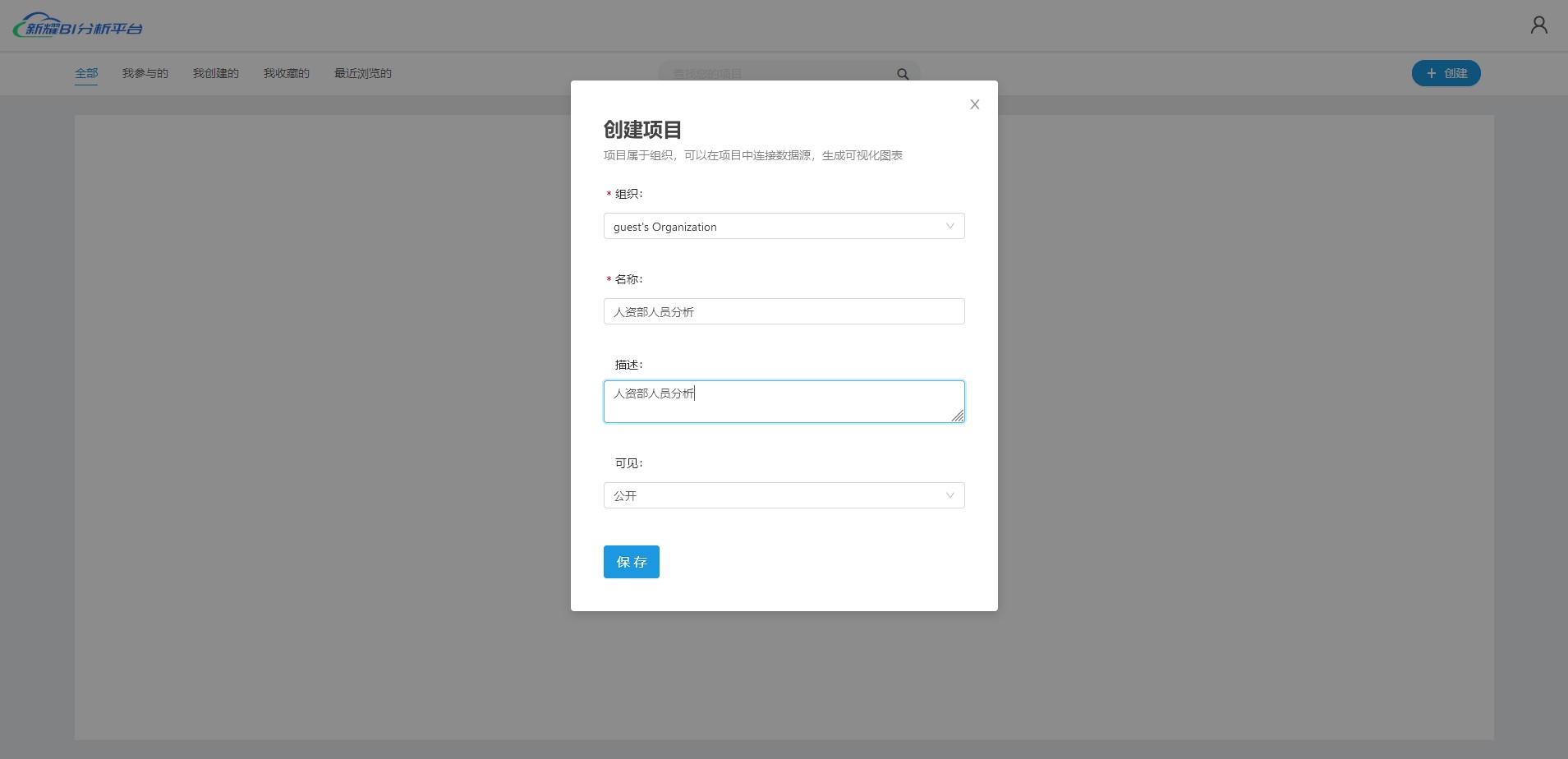Go to the 我收藏的 tab
Screen dimensions: 1568x759
pyautogui.click(x=287, y=73)
